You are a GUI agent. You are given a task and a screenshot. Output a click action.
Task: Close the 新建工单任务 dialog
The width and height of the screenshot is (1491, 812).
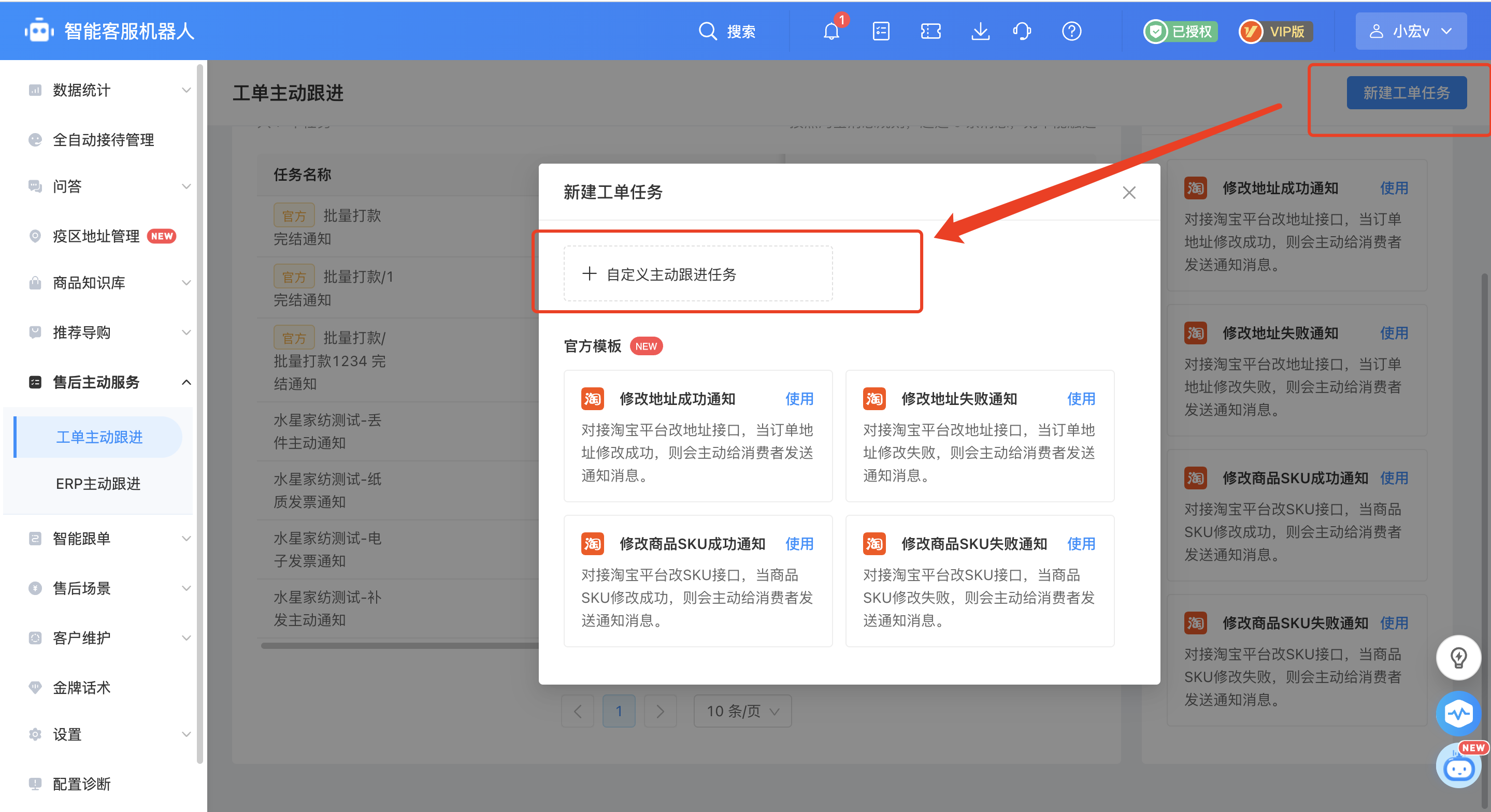pyautogui.click(x=1129, y=193)
